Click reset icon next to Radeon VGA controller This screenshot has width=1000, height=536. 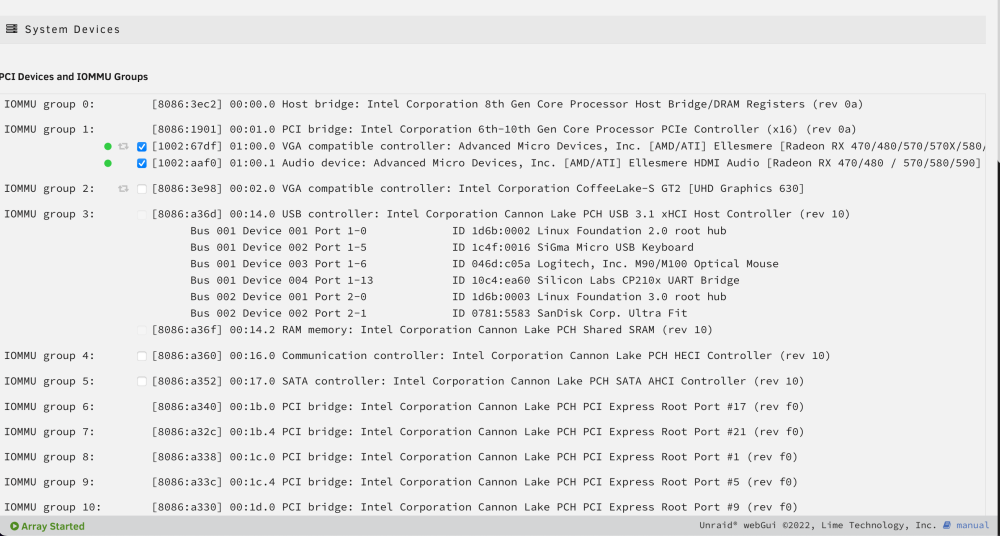tap(124, 147)
